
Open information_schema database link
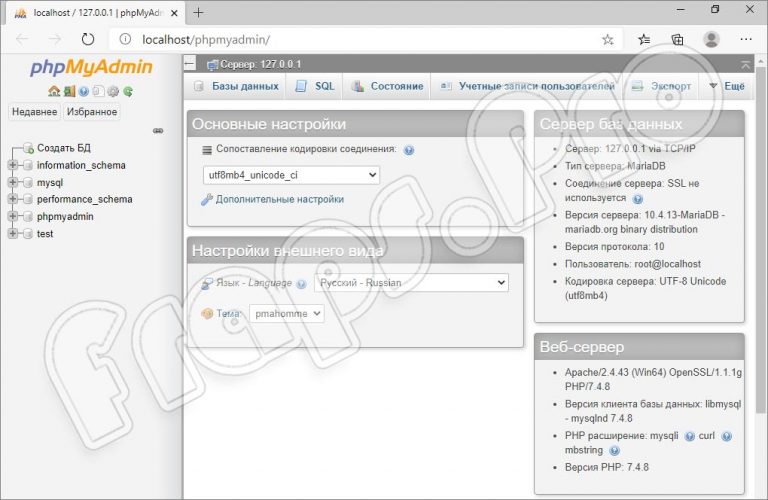click(81, 166)
